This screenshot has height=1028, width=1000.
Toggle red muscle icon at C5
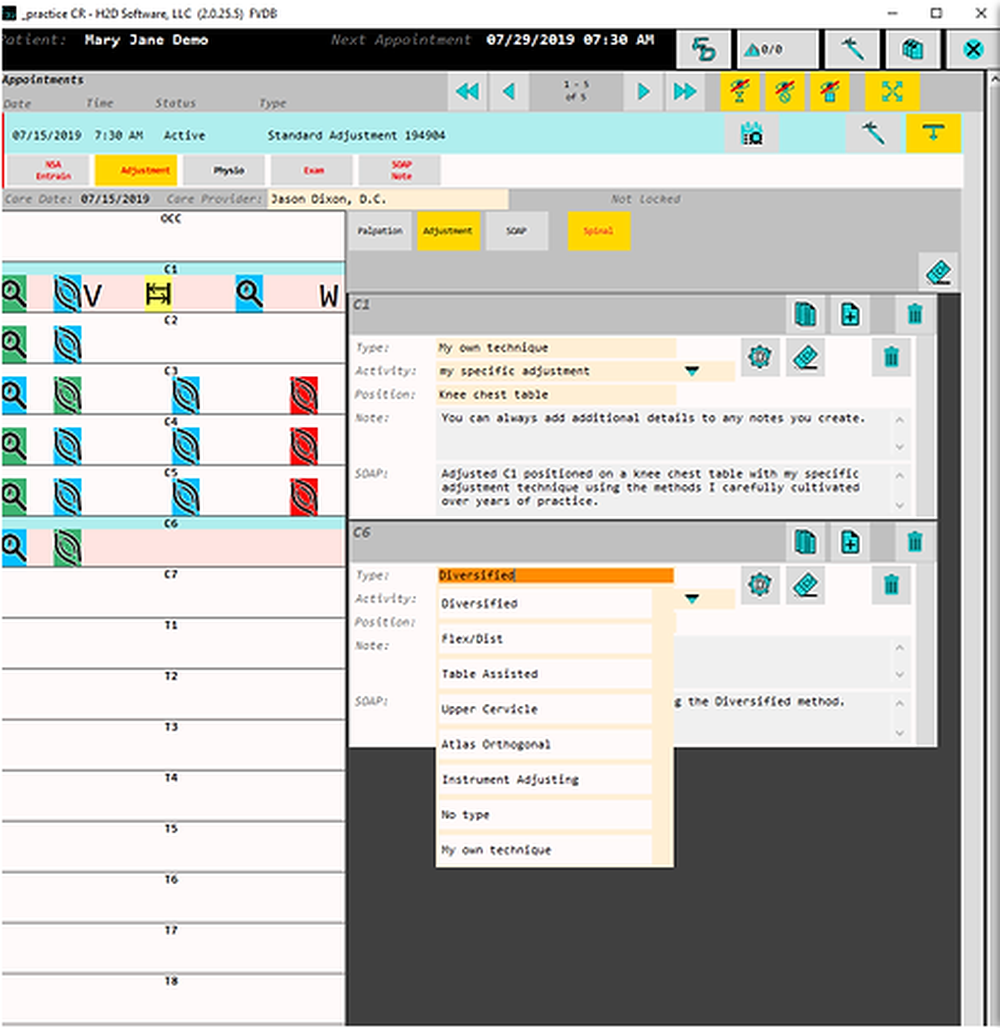tap(304, 497)
